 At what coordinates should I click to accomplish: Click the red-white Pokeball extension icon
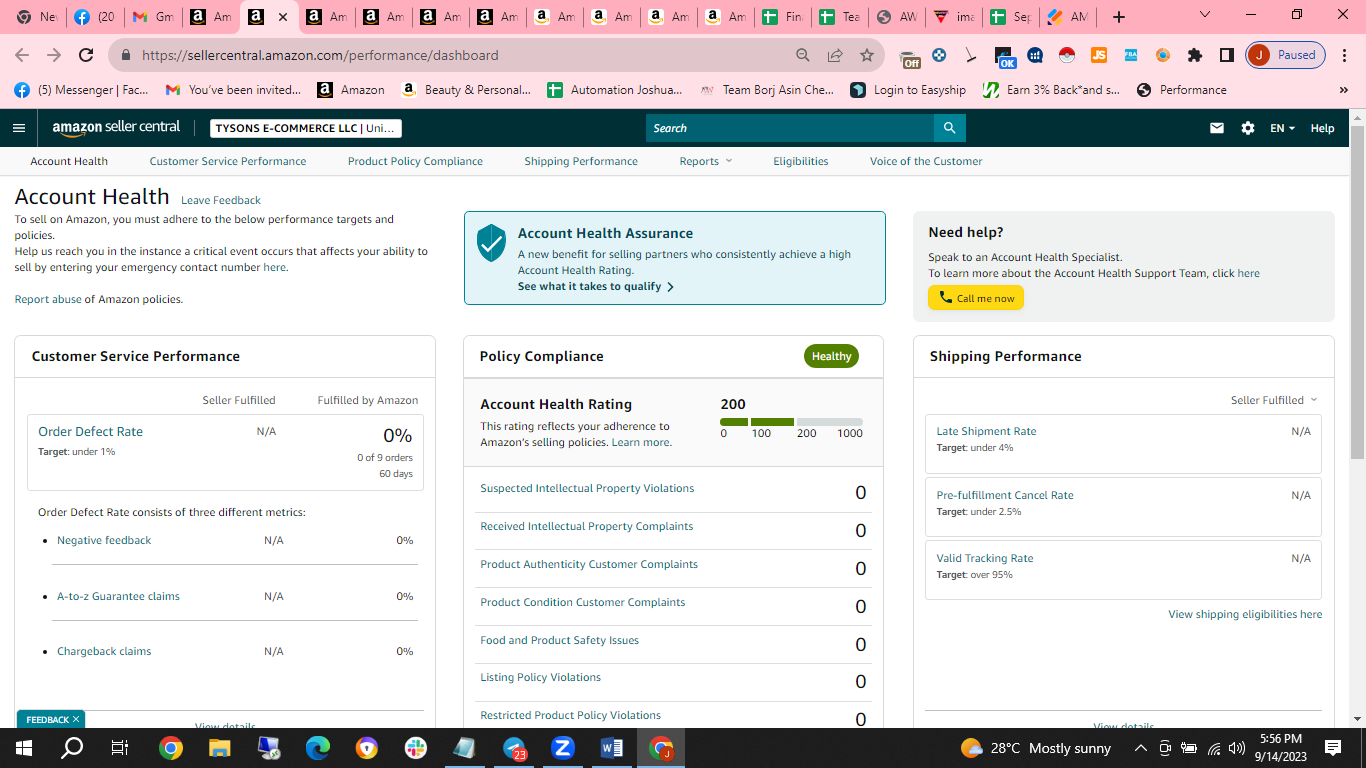1067,55
